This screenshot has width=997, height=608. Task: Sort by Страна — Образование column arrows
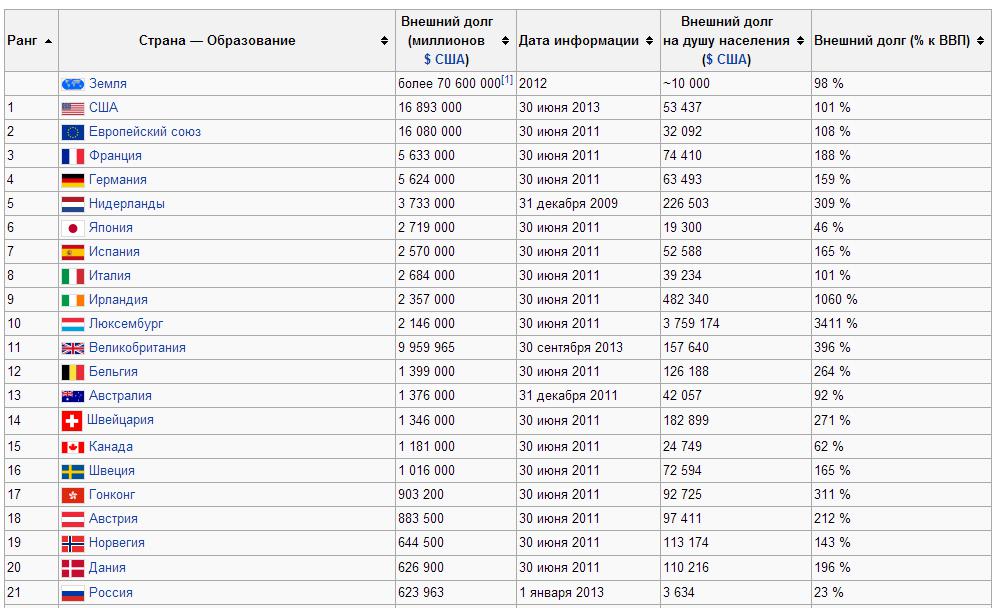click(x=385, y=41)
